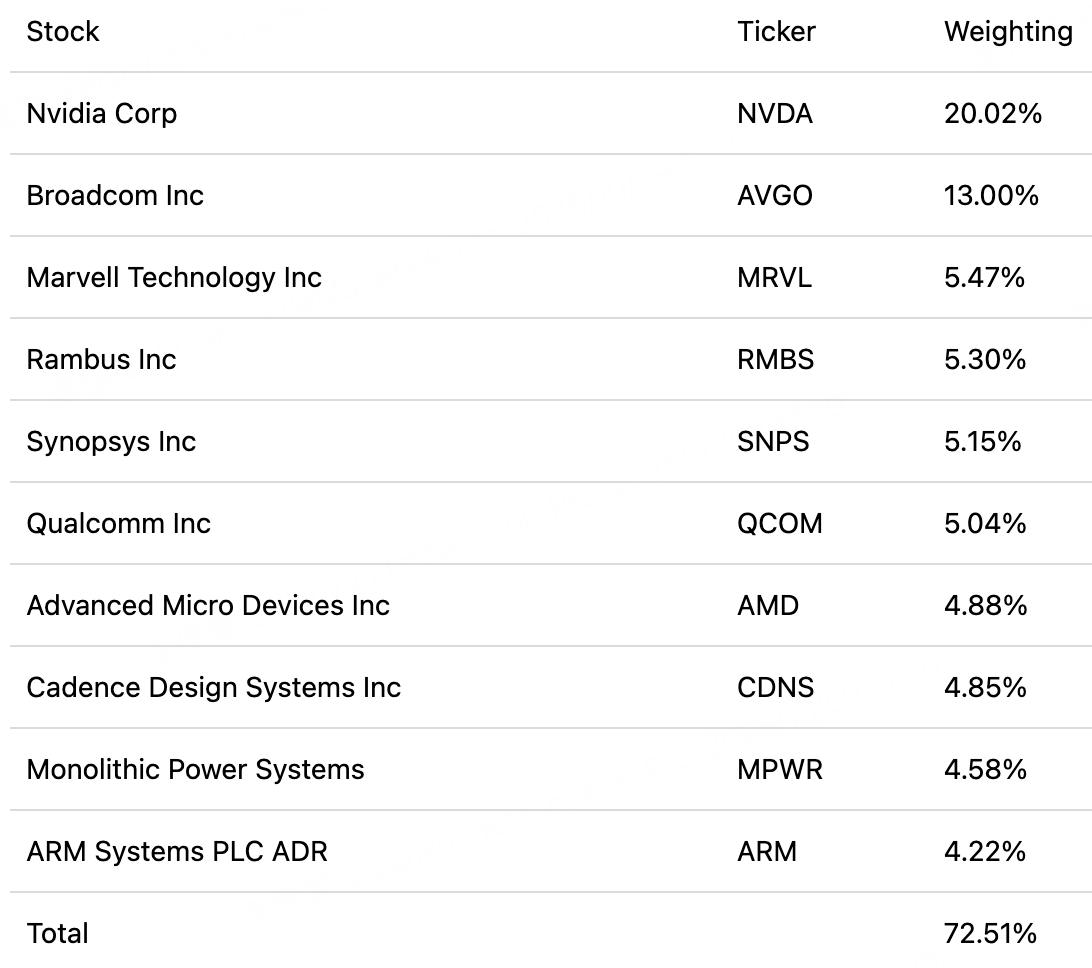
Task: Click the MPWR ticker symbol
Action: (780, 770)
